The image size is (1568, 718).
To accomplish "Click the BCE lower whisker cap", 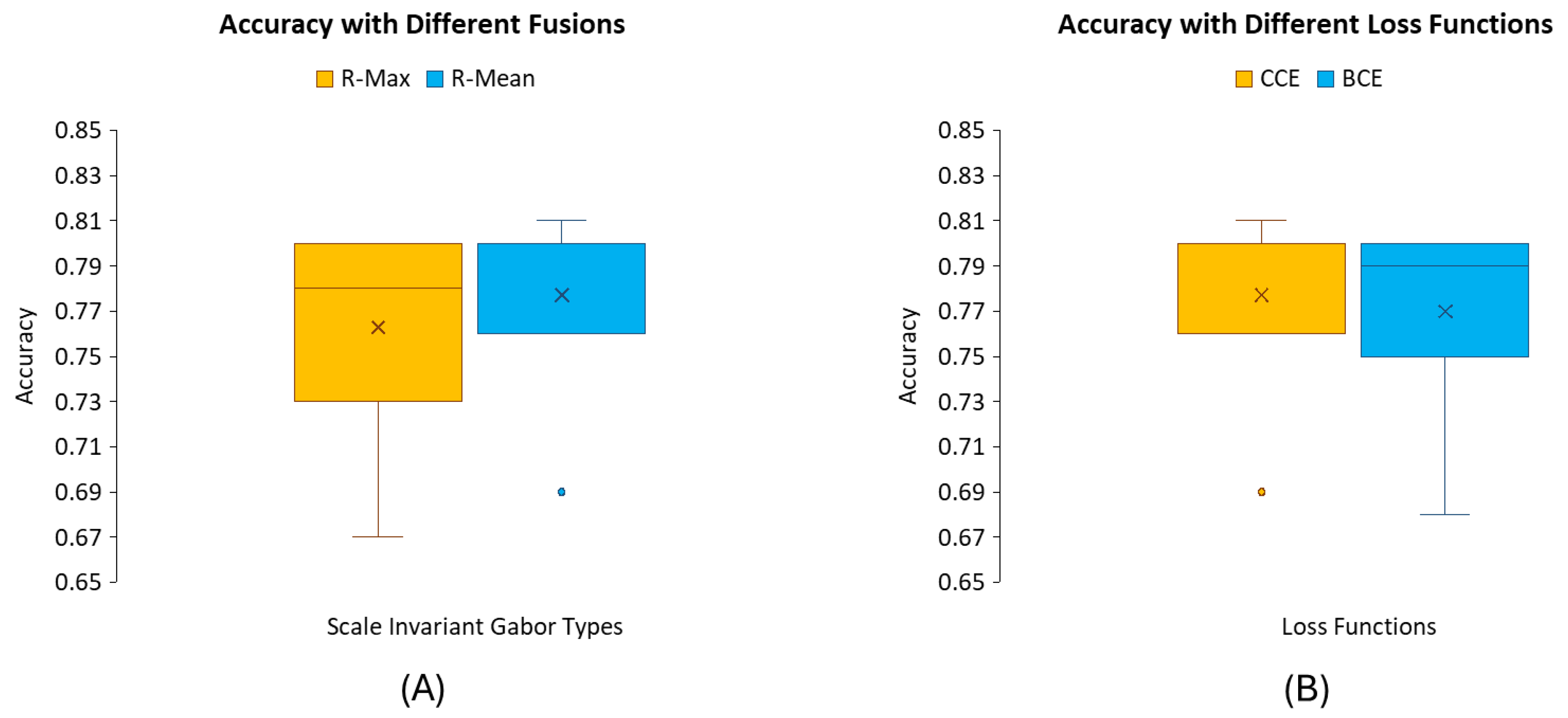I will pyautogui.click(x=1445, y=514).
